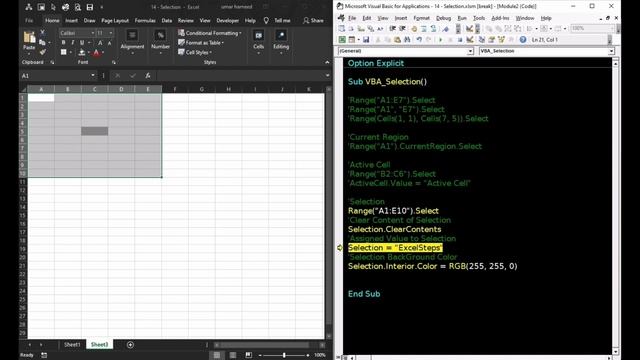Screen dimensions: 640x360
Task: Open the (General) object dropdown in VBA
Action: coord(470,51)
